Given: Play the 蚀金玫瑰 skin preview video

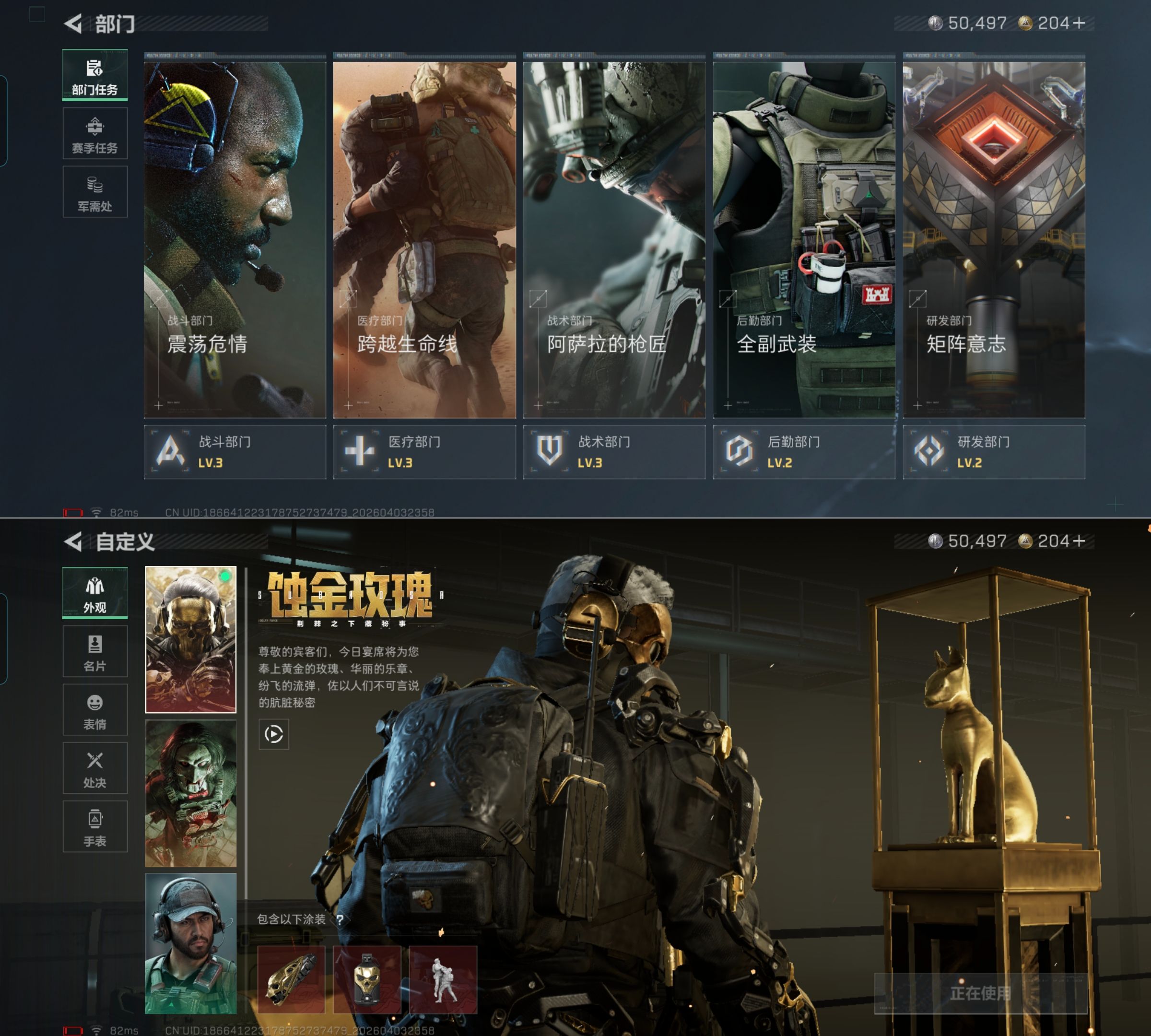Looking at the screenshot, I should pyautogui.click(x=274, y=734).
